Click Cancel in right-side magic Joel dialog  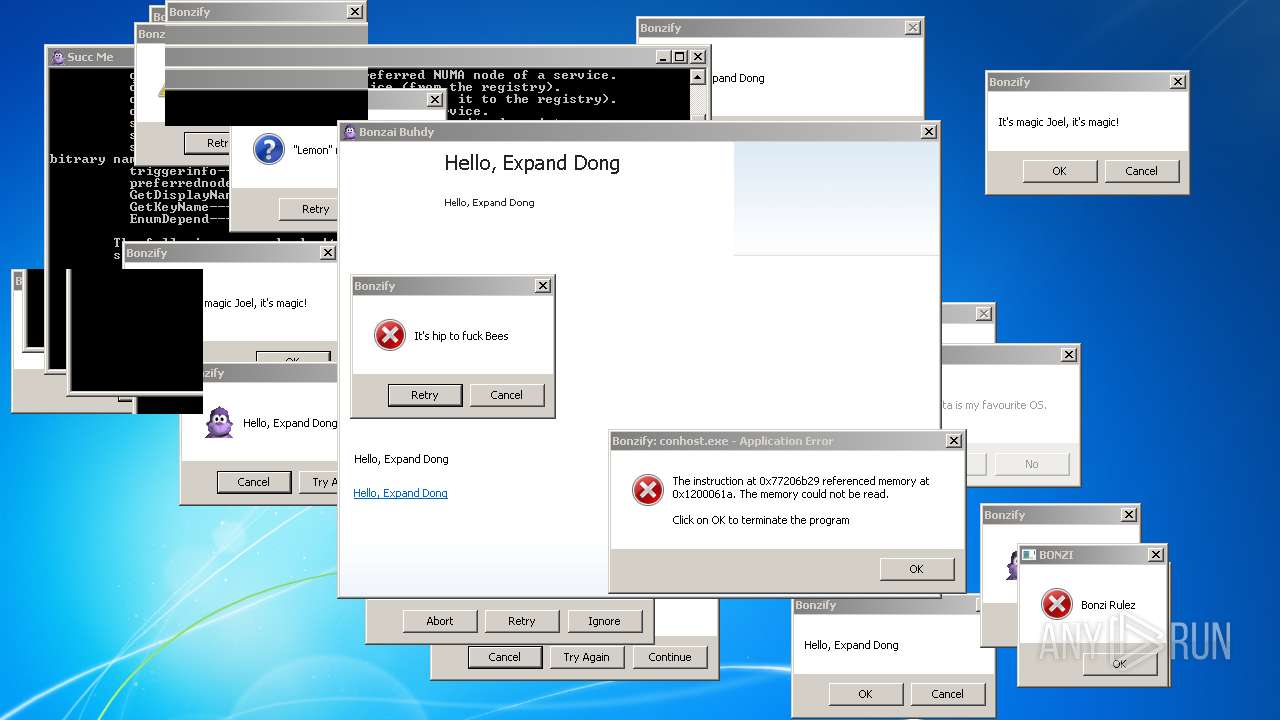[x=1141, y=171]
